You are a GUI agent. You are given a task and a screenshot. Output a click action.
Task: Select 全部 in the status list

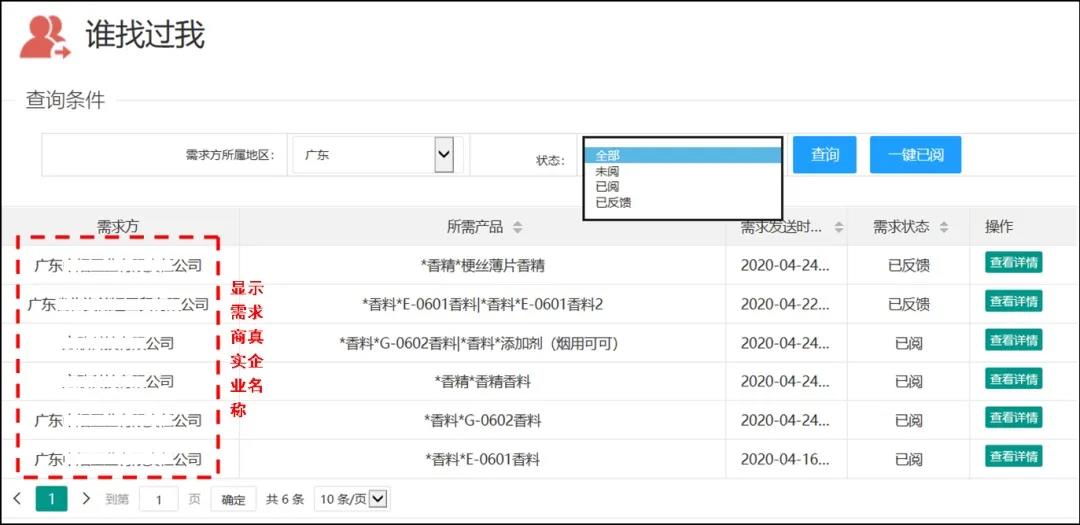point(683,156)
